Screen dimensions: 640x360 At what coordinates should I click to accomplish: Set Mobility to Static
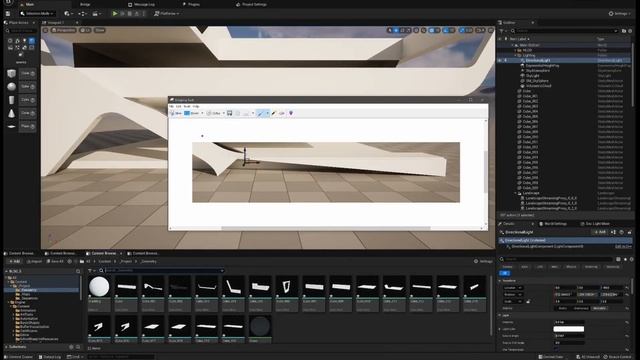(562, 308)
